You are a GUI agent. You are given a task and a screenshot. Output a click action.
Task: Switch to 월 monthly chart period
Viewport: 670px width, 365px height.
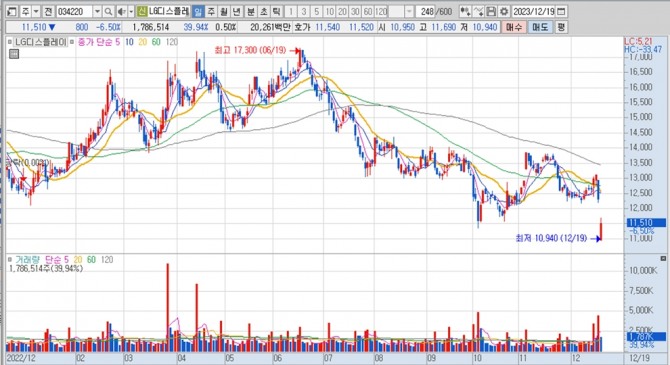point(223,12)
